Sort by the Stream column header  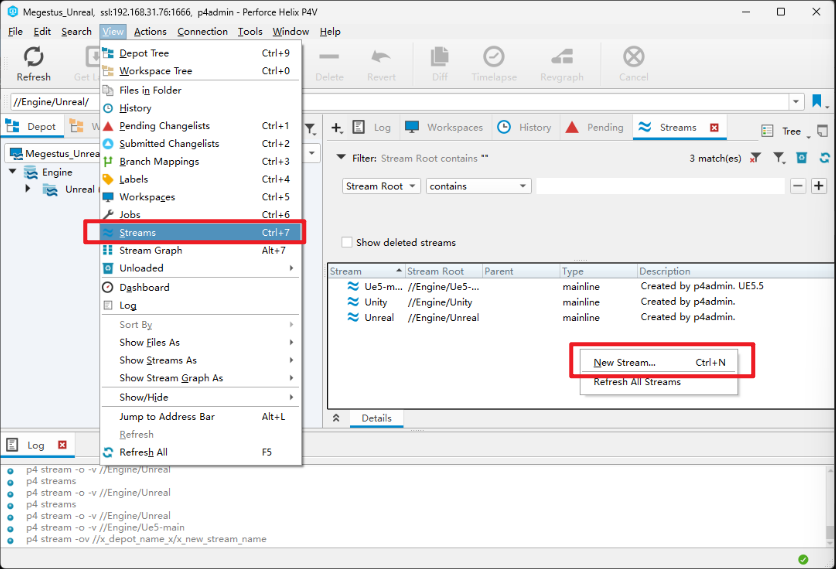coord(366,271)
